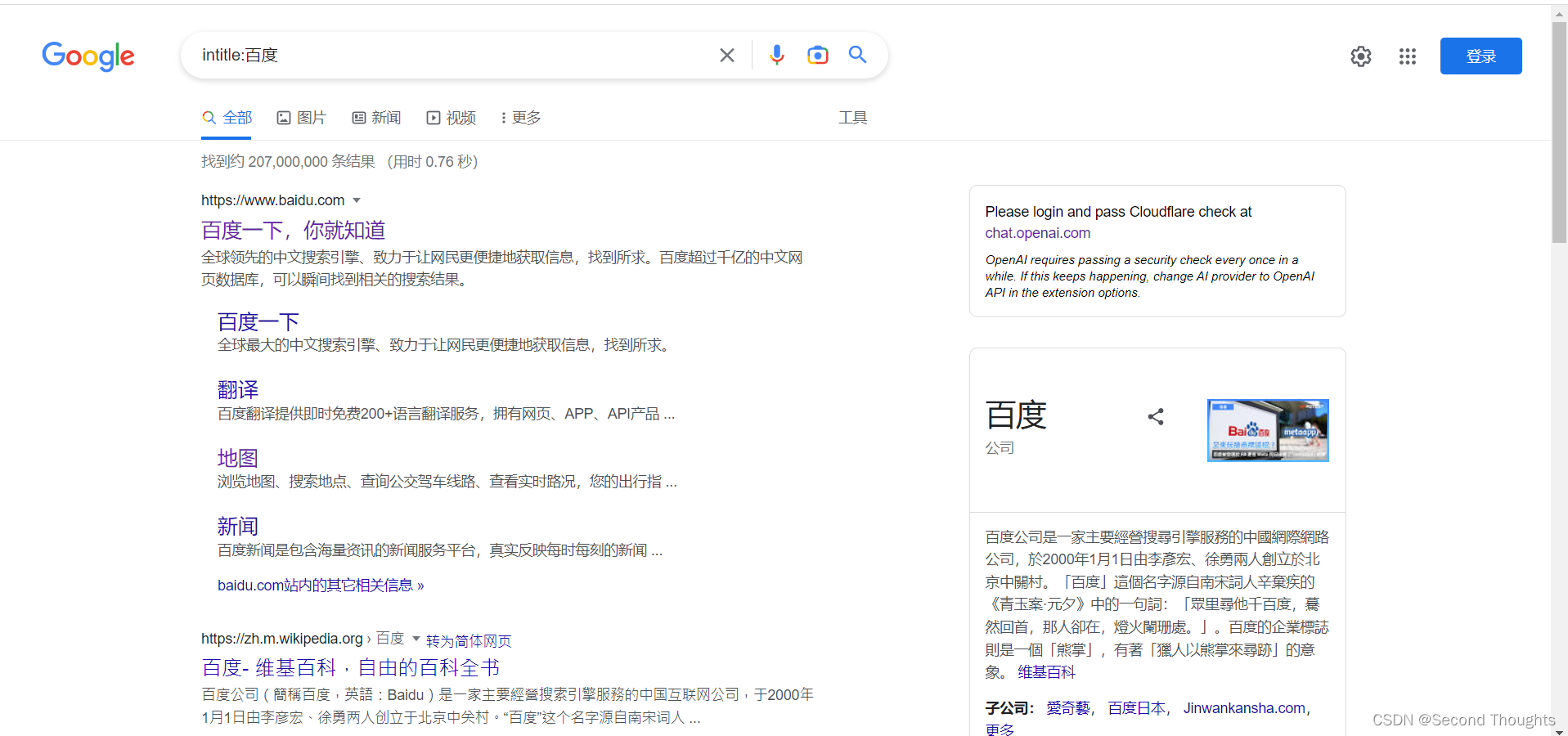The image size is (1568, 736).
Task: Click the 找到约 207,000,000 条结果 text
Action: click(x=288, y=162)
